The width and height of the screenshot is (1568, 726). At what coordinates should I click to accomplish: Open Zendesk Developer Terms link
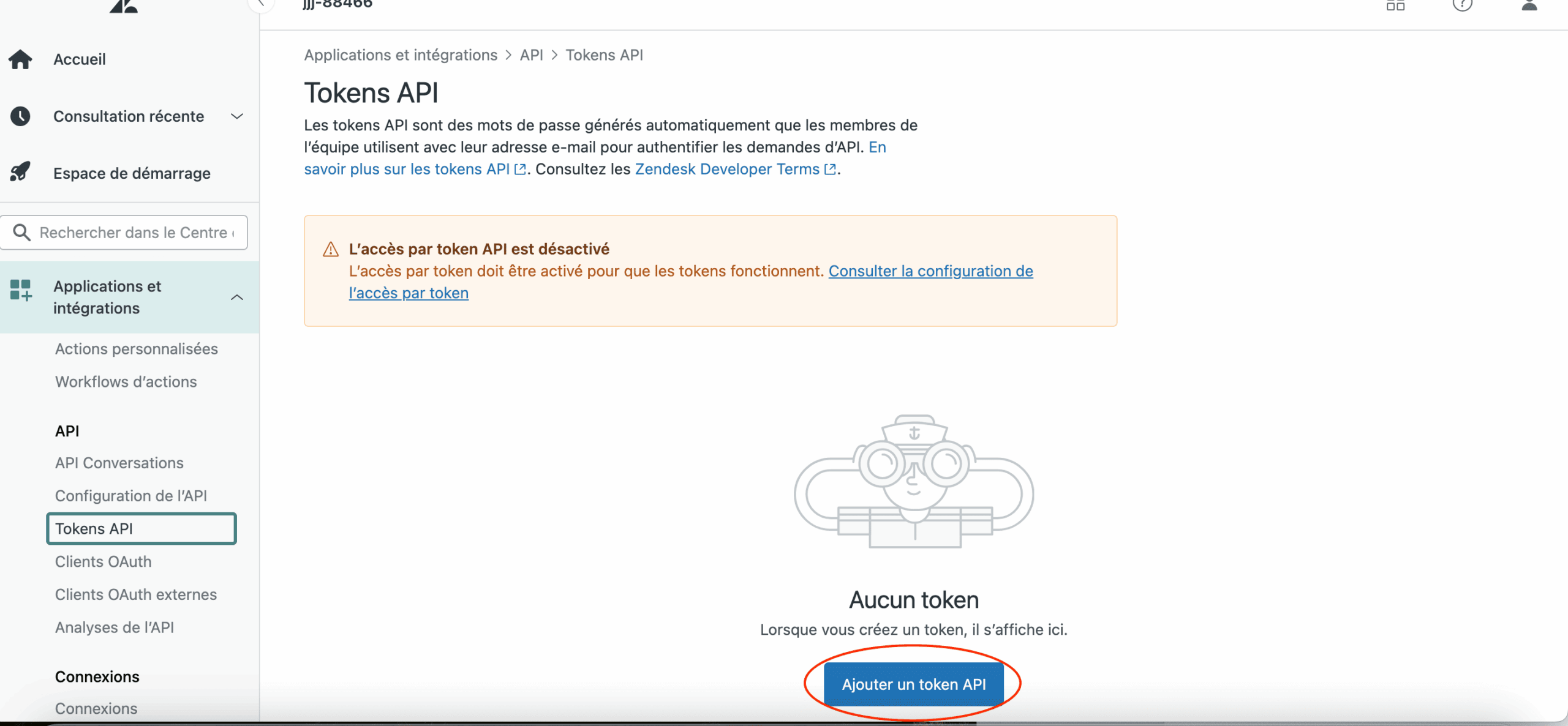point(727,170)
